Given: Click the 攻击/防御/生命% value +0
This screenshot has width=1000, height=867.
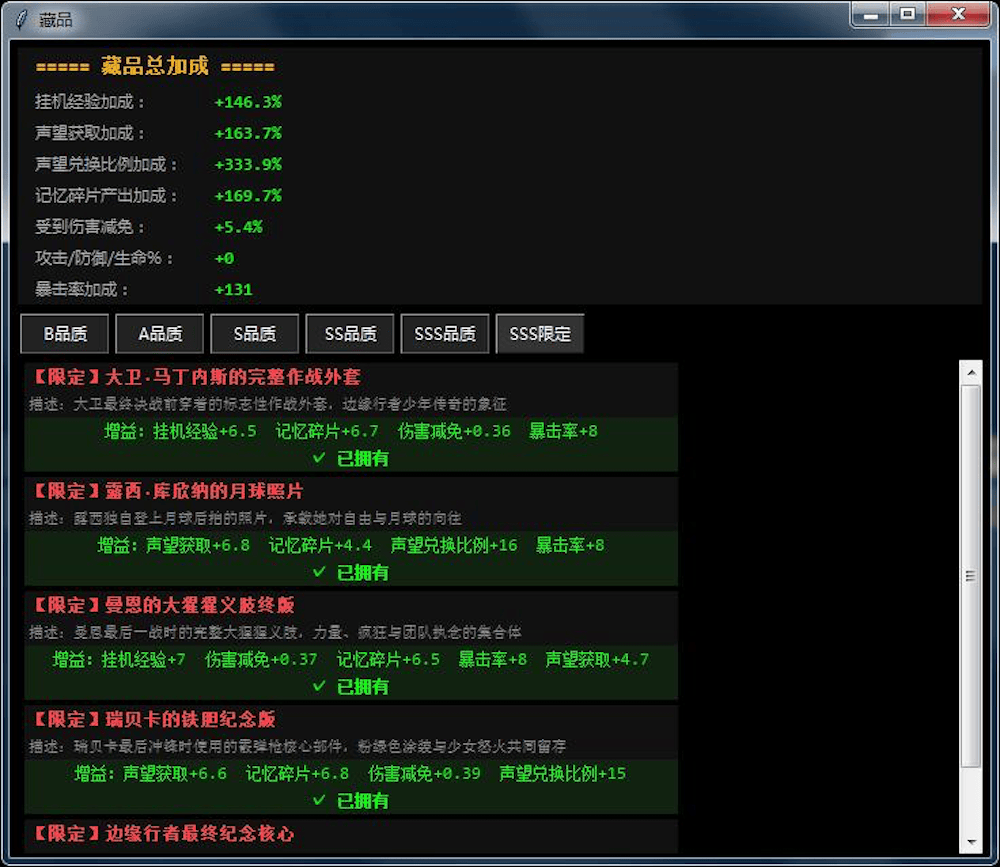Looking at the screenshot, I should [224, 258].
